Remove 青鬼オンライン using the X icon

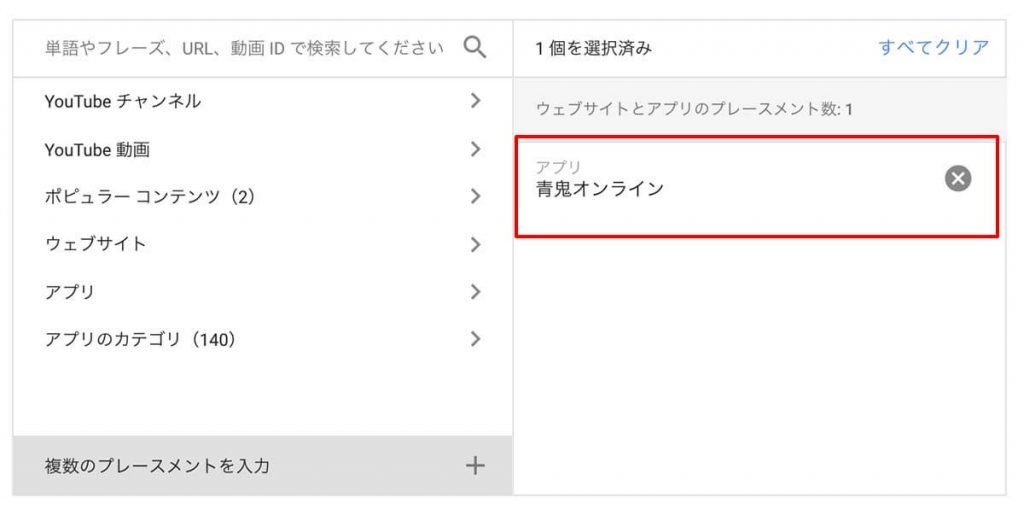tap(957, 178)
